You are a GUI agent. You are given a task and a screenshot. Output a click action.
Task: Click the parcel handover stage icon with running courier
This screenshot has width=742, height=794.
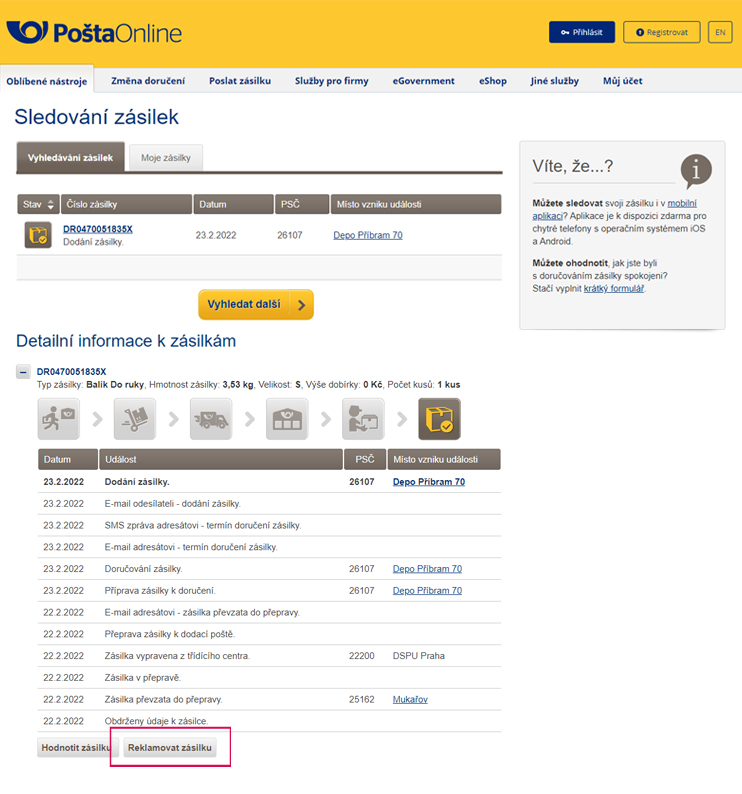tap(58, 419)
